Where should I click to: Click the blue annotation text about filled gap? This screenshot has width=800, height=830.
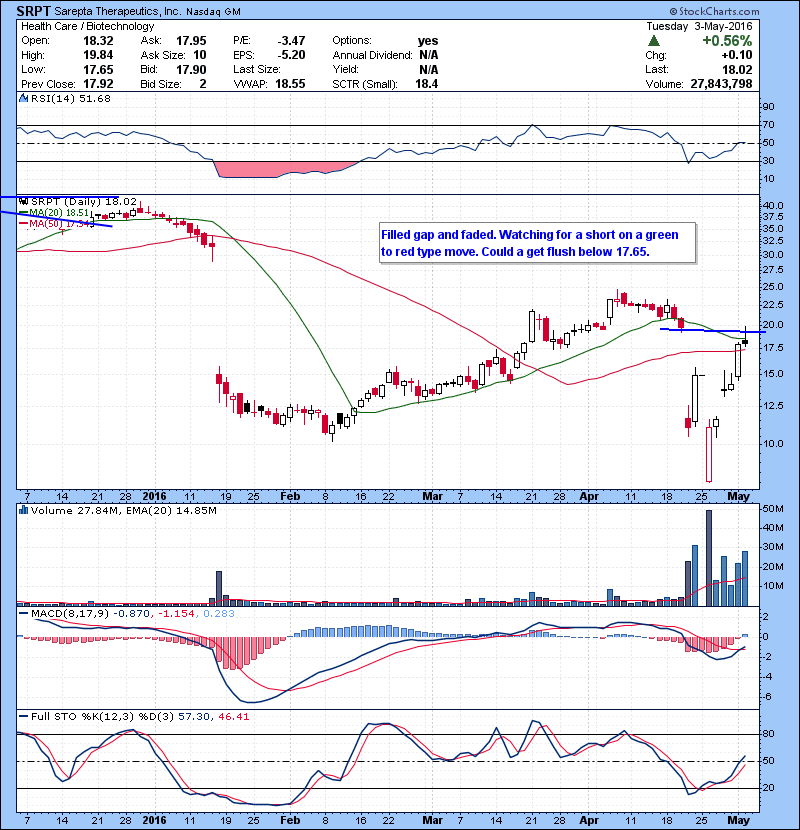529,243
